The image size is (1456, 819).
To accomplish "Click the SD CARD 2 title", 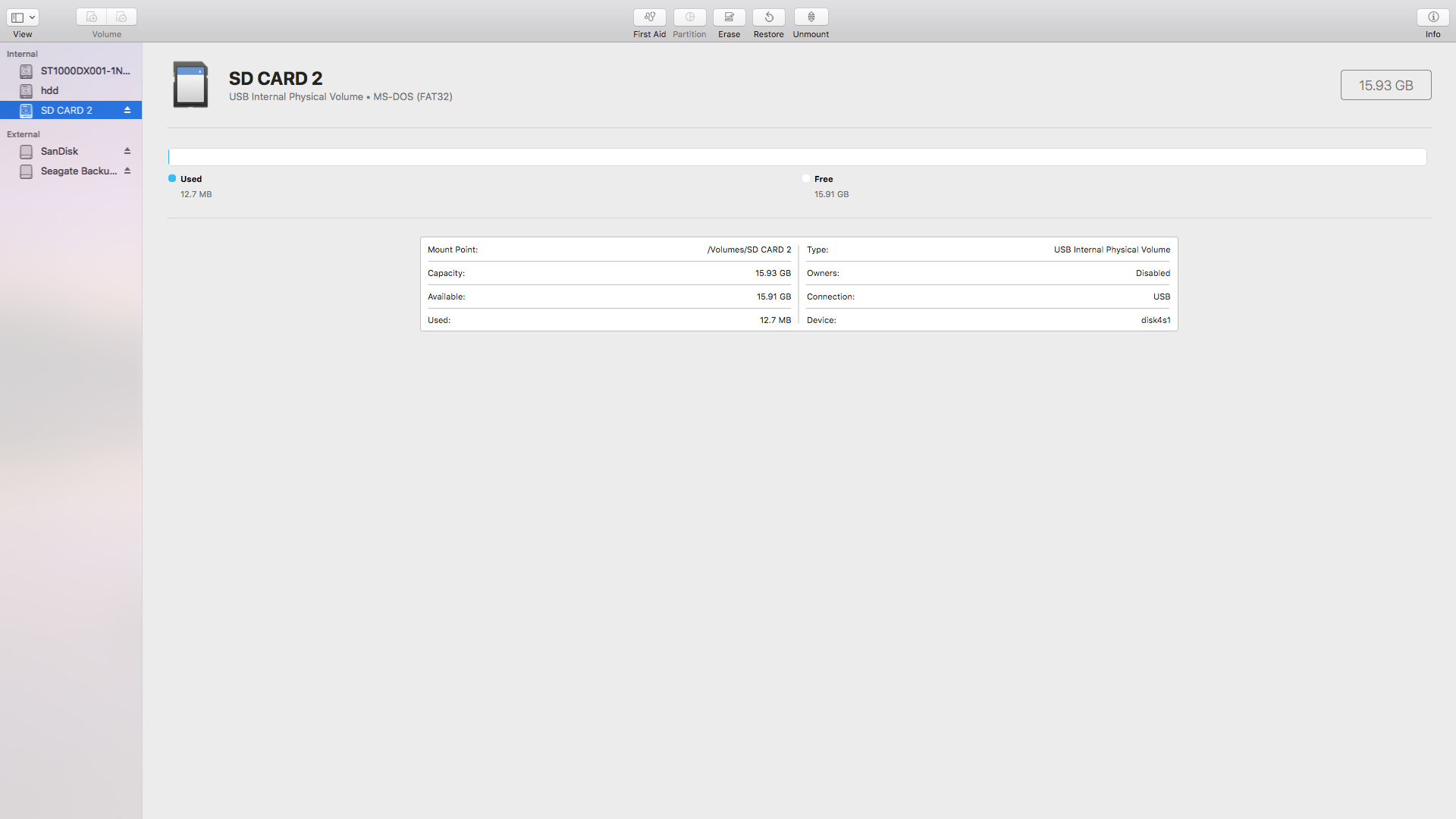I will (276, 79).
